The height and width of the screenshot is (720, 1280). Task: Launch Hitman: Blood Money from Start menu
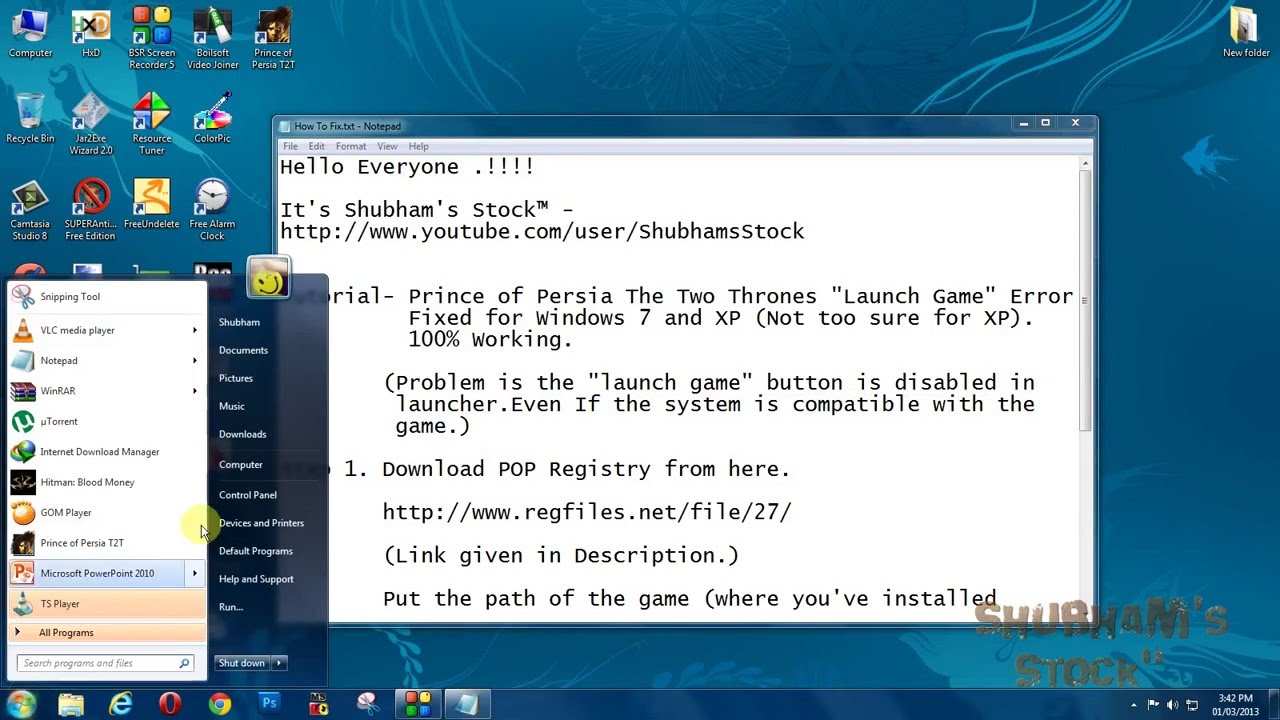coord(107,482)
